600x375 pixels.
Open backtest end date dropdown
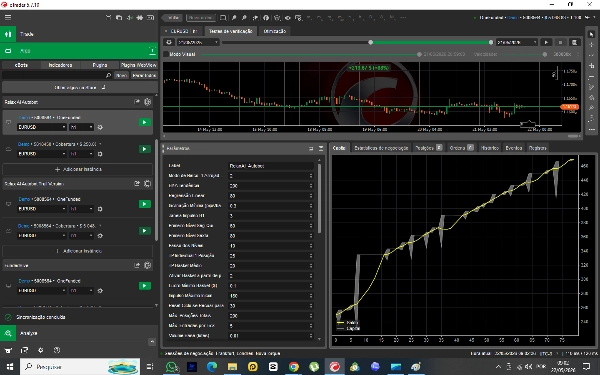tap(517, 42)
